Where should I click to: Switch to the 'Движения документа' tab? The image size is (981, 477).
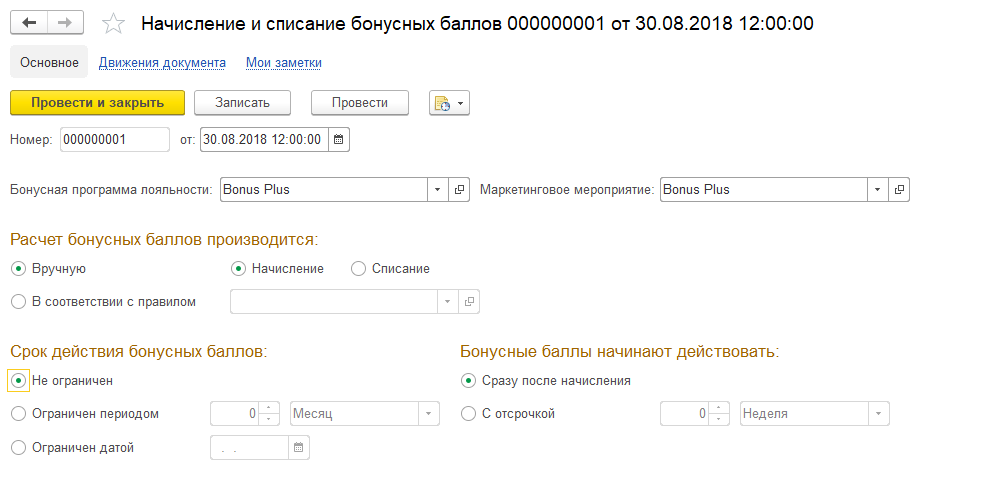[x=161, y=63]
